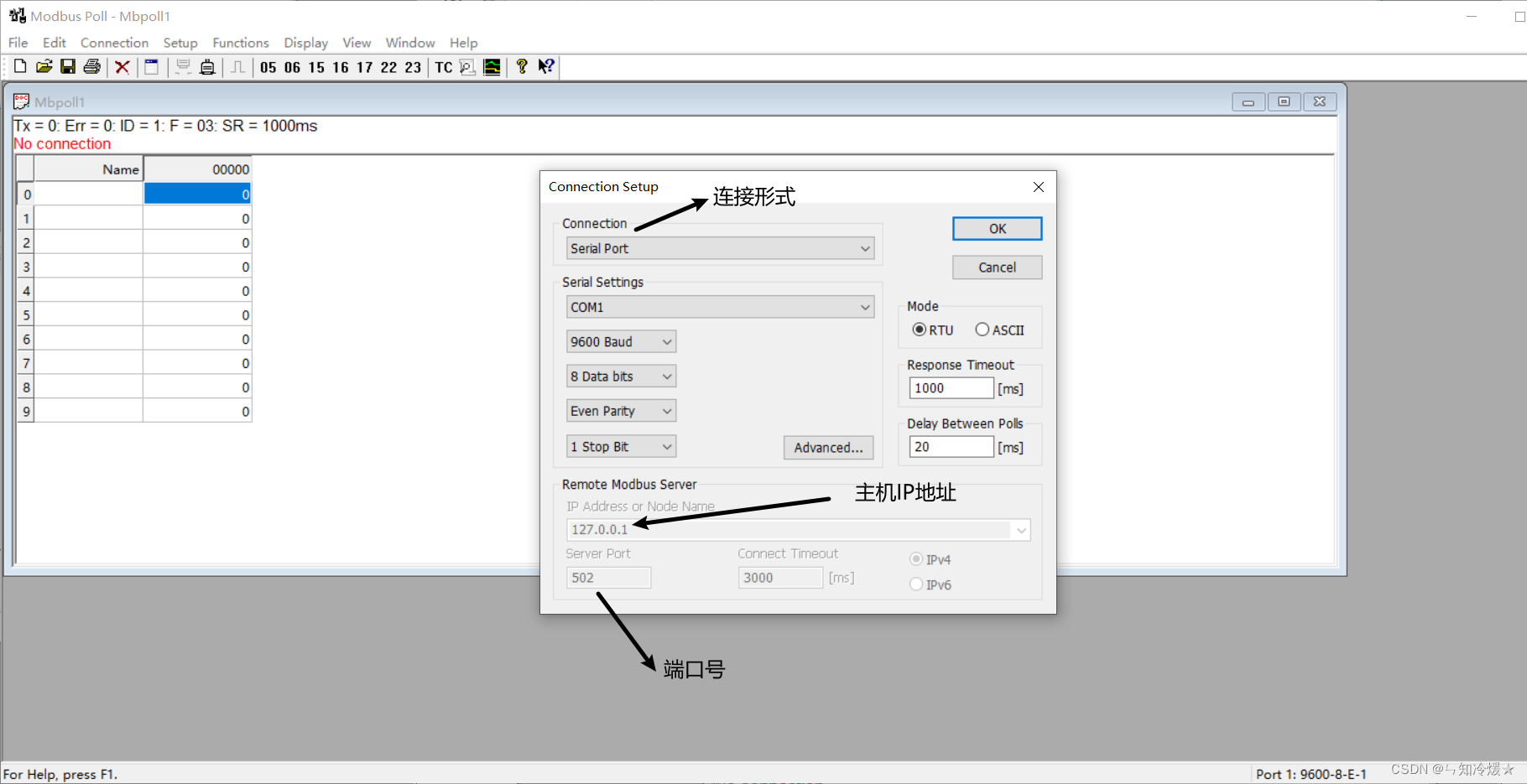The image size is (1527, 784).
Task: Open the Functions menu
Action: click(x=241, y=43)
